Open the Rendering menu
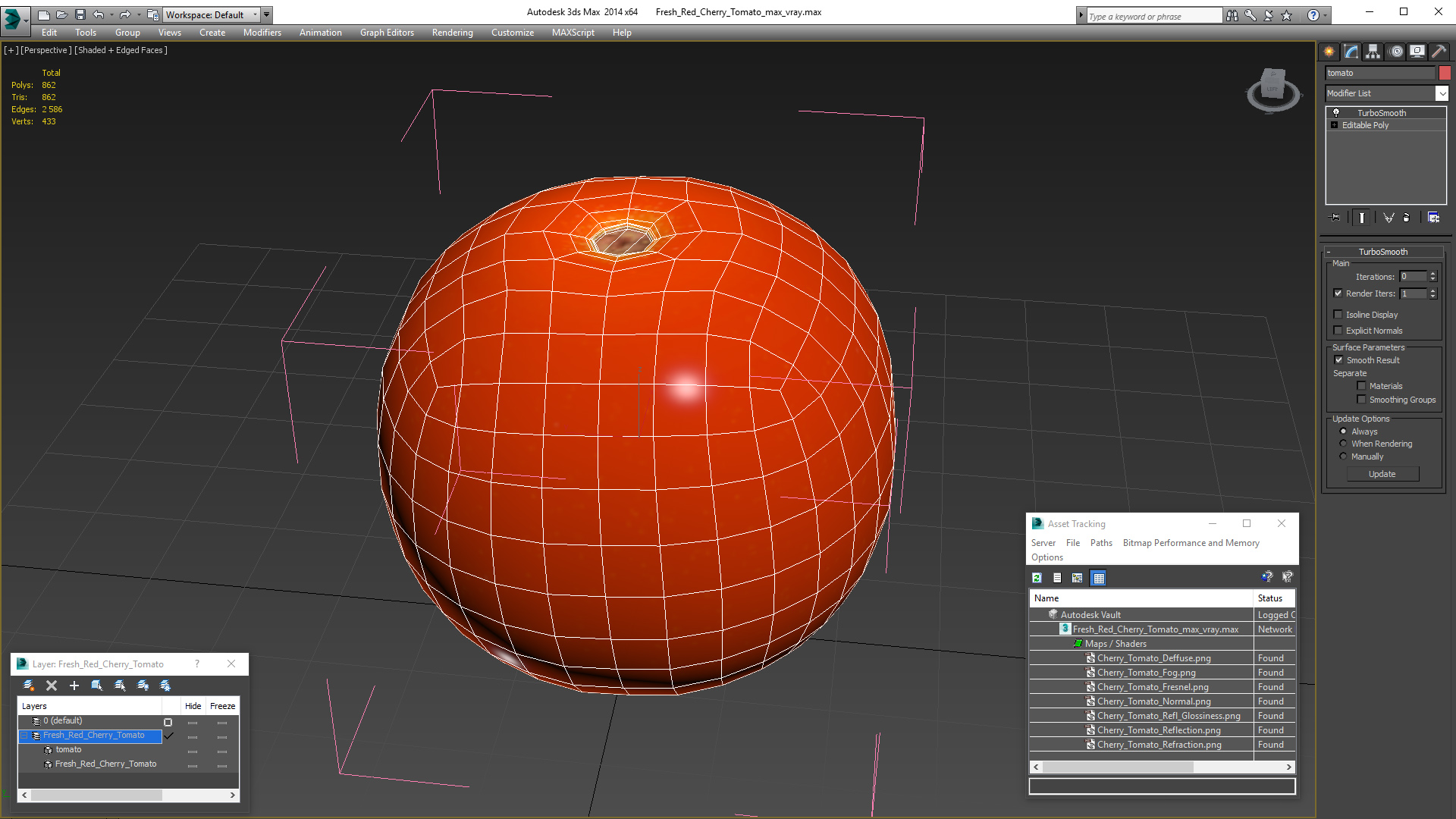The width and height of the screenshot is (1456, 819). click(x=452, y=33)
